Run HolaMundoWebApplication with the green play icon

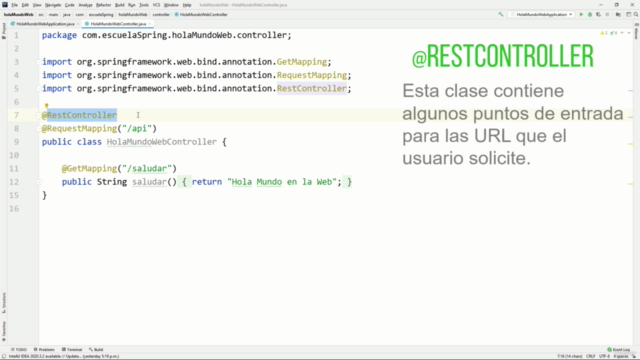tap(581, 15)
